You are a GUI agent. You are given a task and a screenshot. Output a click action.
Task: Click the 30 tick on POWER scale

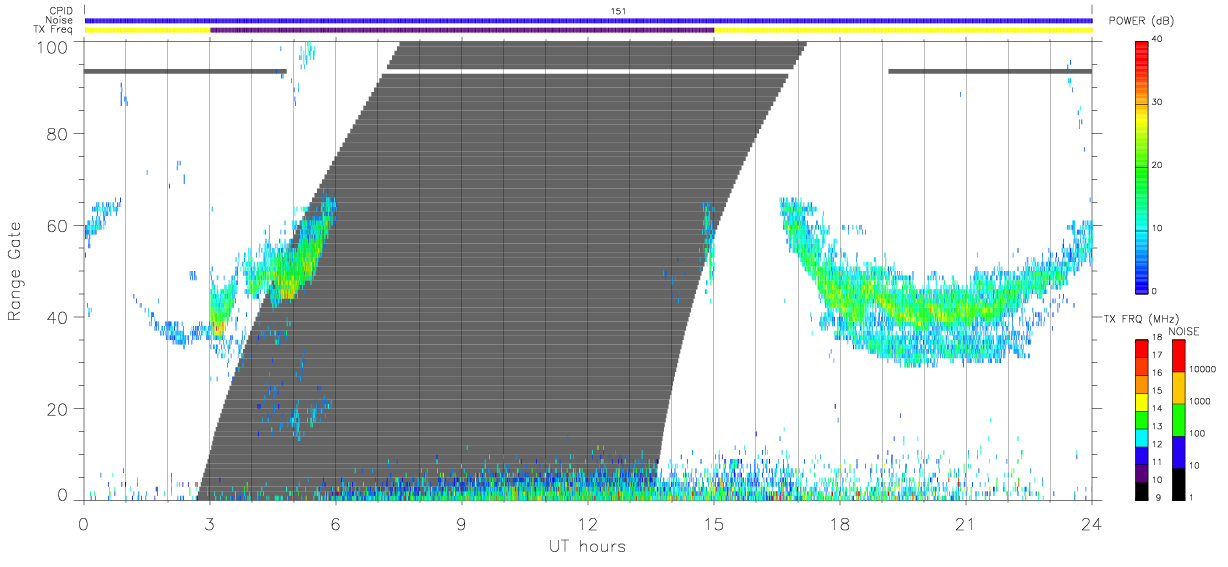[1156, 102]
